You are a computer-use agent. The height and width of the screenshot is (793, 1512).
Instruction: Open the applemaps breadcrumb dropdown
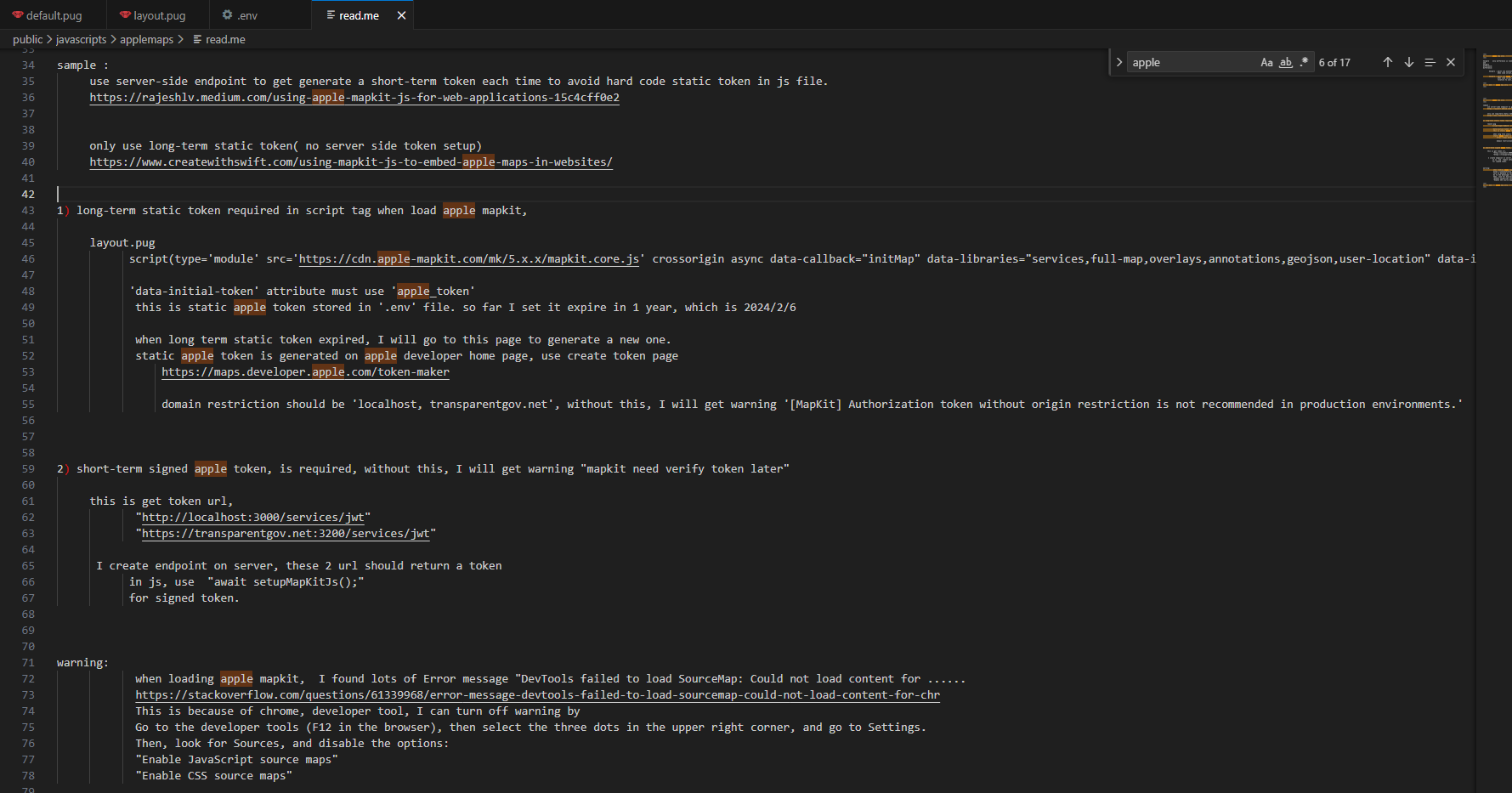[146, 40]
